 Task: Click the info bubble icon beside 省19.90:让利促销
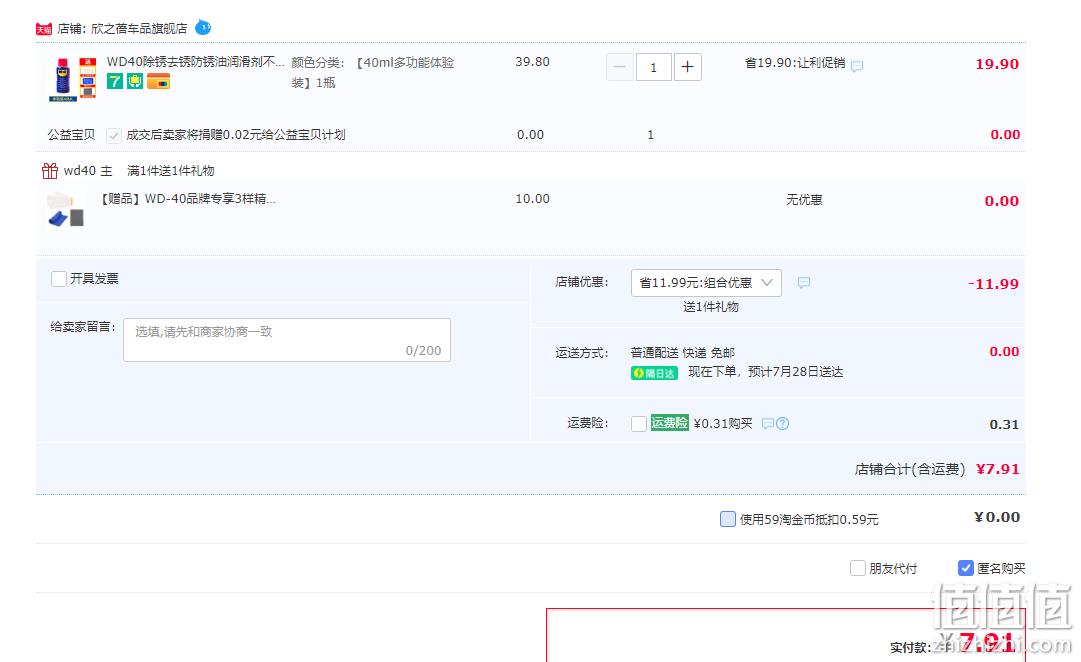[857, 66]
